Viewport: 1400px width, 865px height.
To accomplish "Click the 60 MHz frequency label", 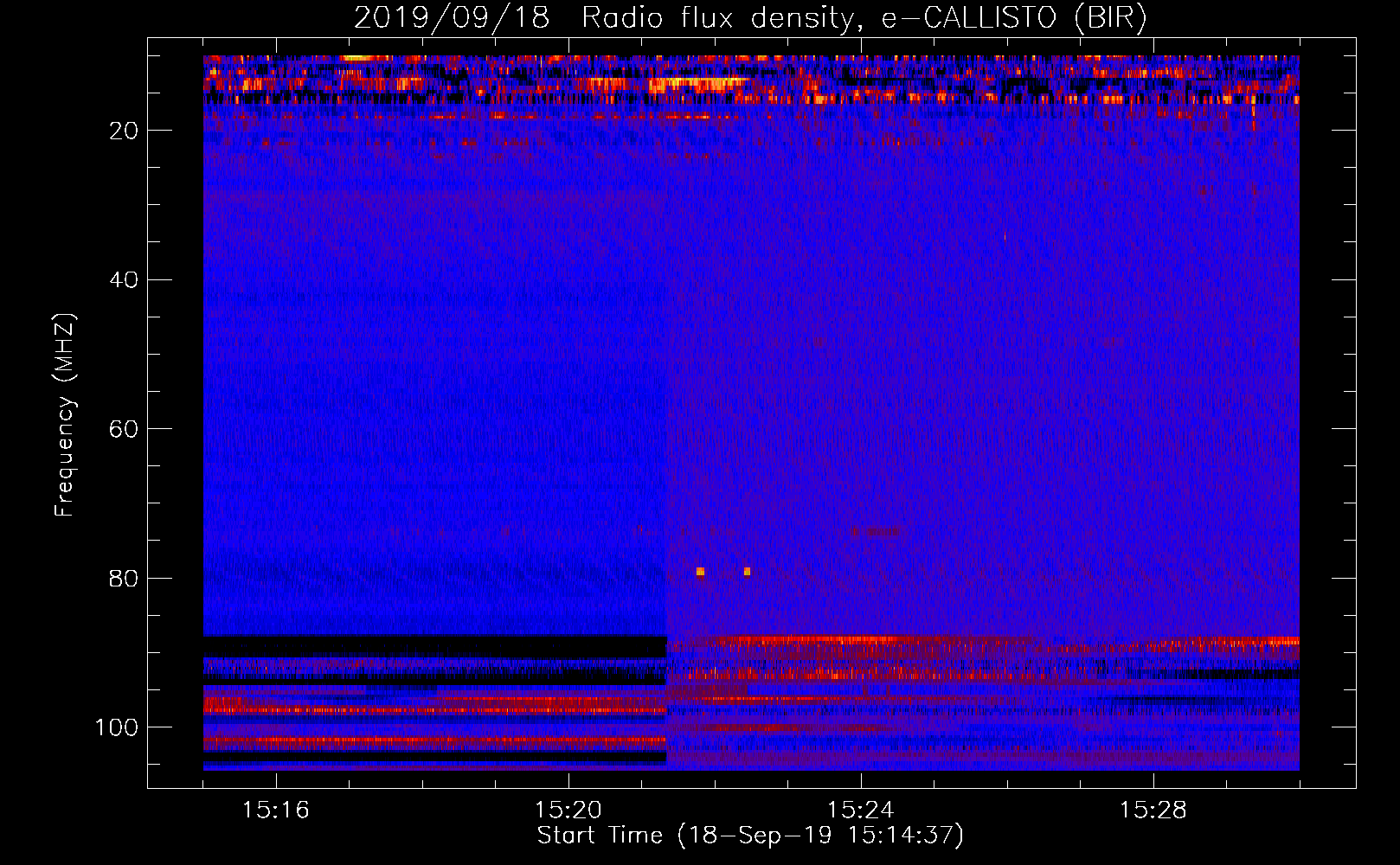I will 124,429.
